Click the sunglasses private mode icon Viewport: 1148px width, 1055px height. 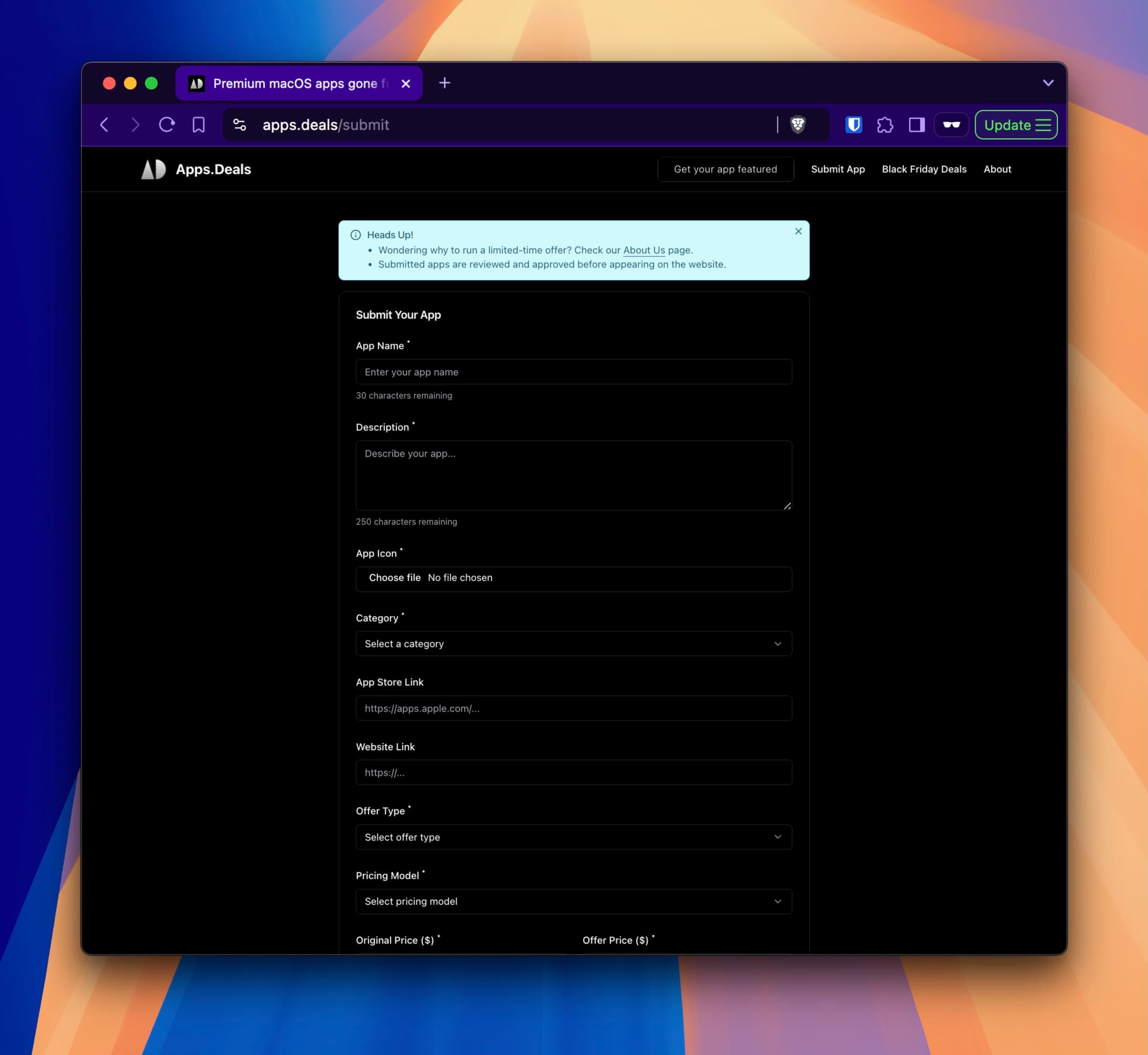click(x=951, y=125)
